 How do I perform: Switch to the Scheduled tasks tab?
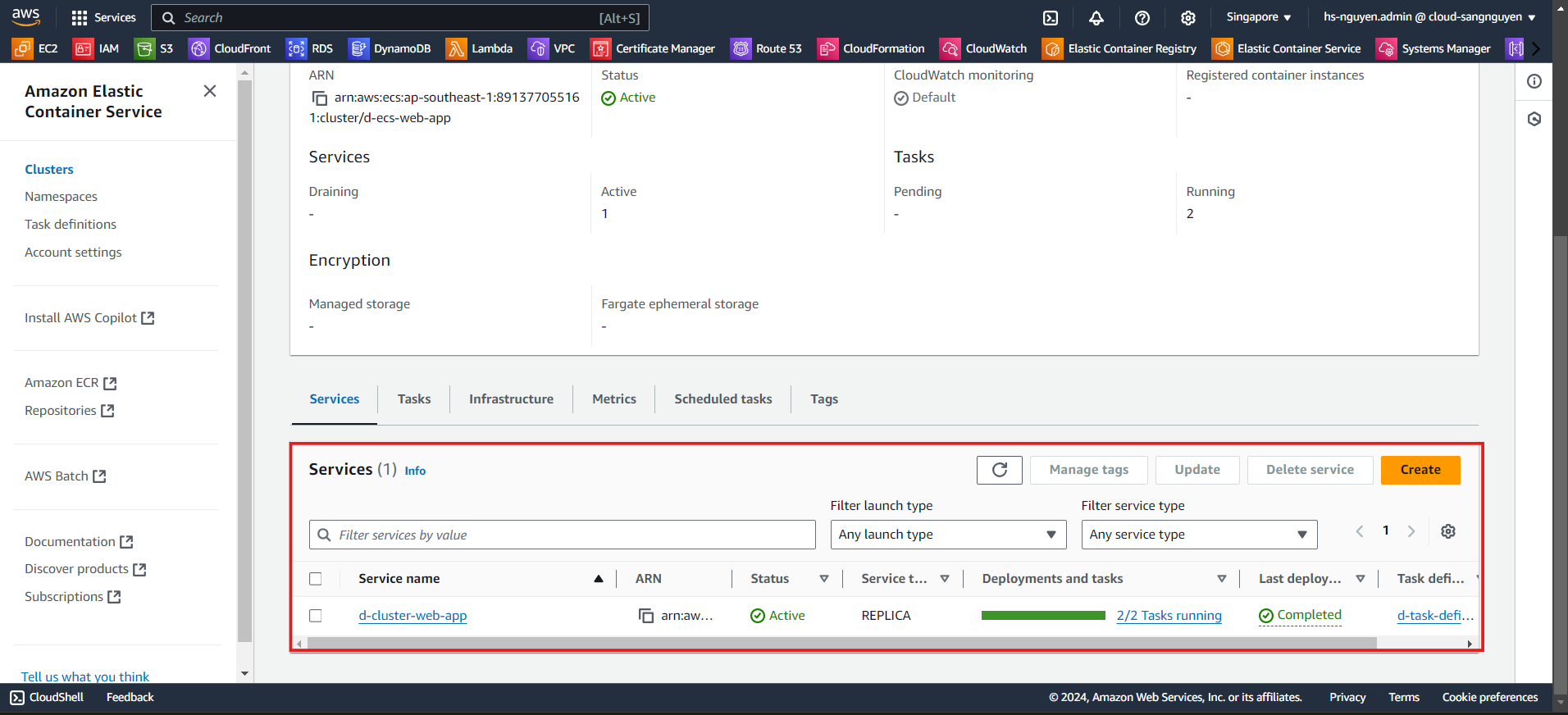pos(722,399)
